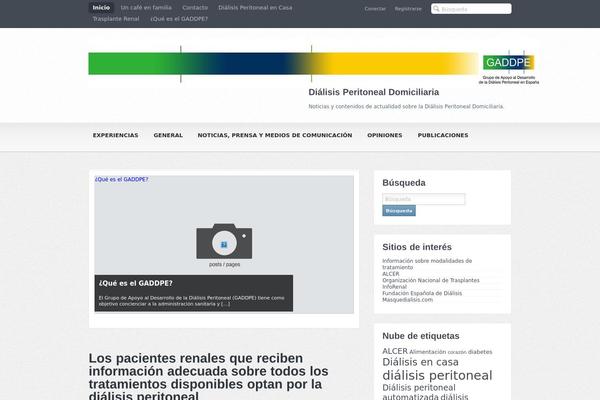This screenshot has width=600, height=400.
Task: Click the green-blue-yellow header banner
Action: (x=283, y=64)
